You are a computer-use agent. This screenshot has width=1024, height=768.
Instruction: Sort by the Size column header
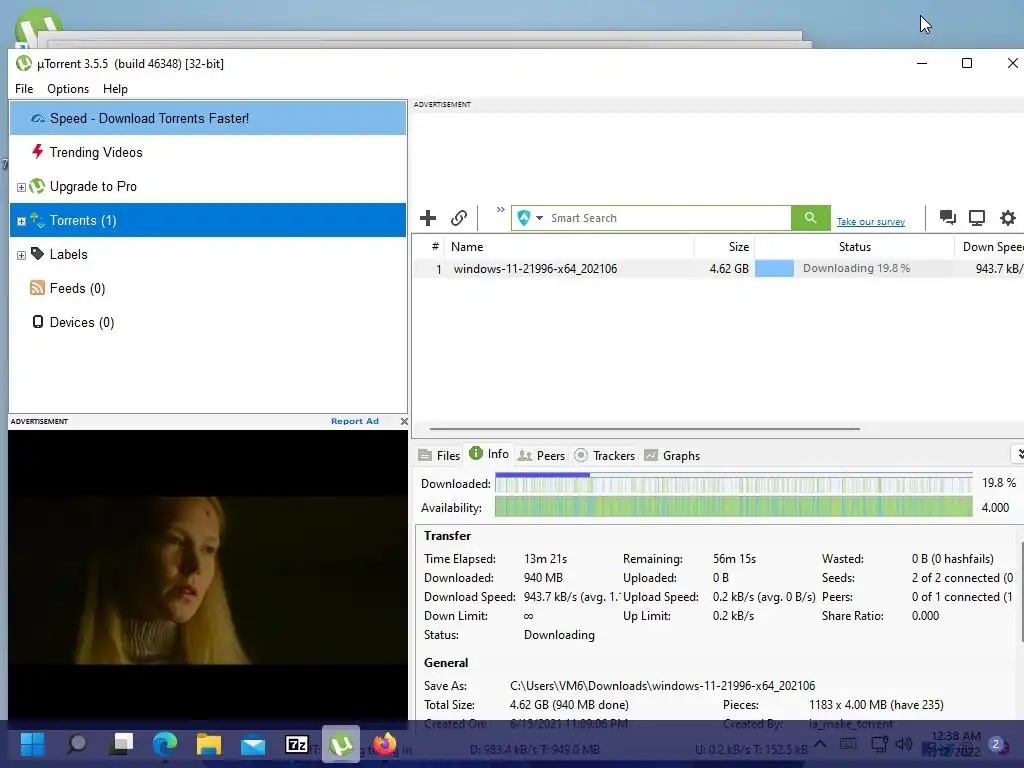pyautogui.click(x=724, y=247)
